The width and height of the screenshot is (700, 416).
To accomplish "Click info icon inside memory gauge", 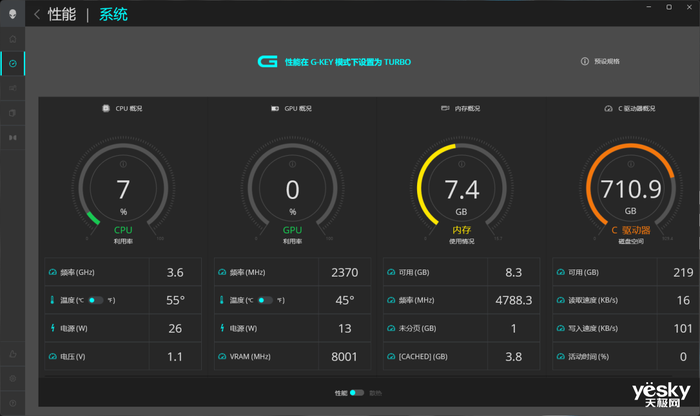I will [462, 164].
